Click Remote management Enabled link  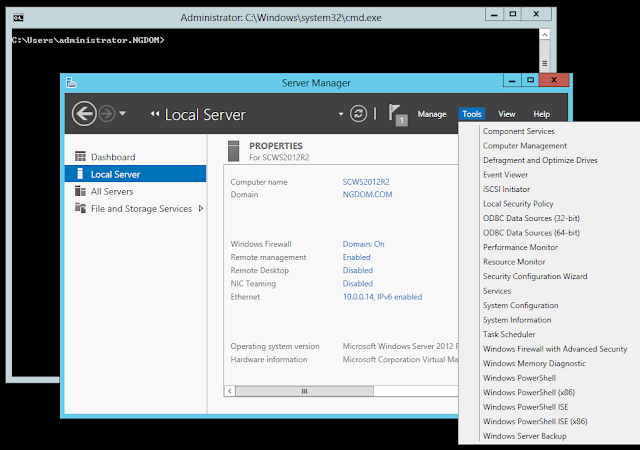click(356, 257)
